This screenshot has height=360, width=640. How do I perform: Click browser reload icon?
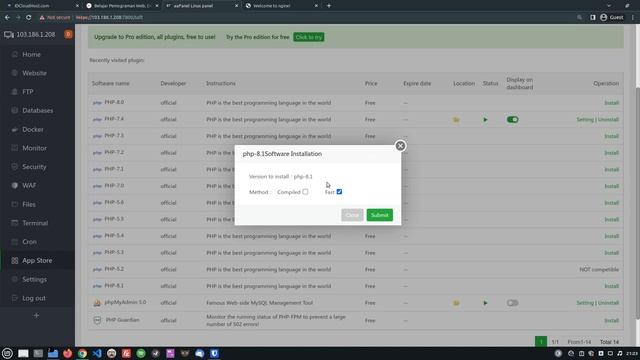coord(29,18)
